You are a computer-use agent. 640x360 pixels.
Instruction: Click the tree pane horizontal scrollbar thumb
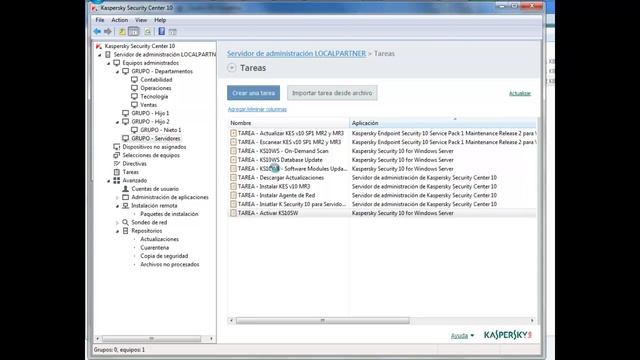[x=151, y=338]
